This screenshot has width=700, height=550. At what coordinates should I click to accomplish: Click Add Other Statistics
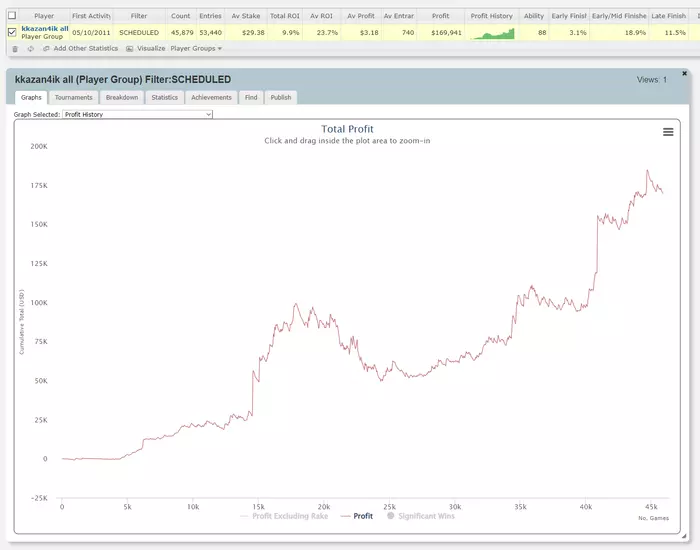(86, 49)
